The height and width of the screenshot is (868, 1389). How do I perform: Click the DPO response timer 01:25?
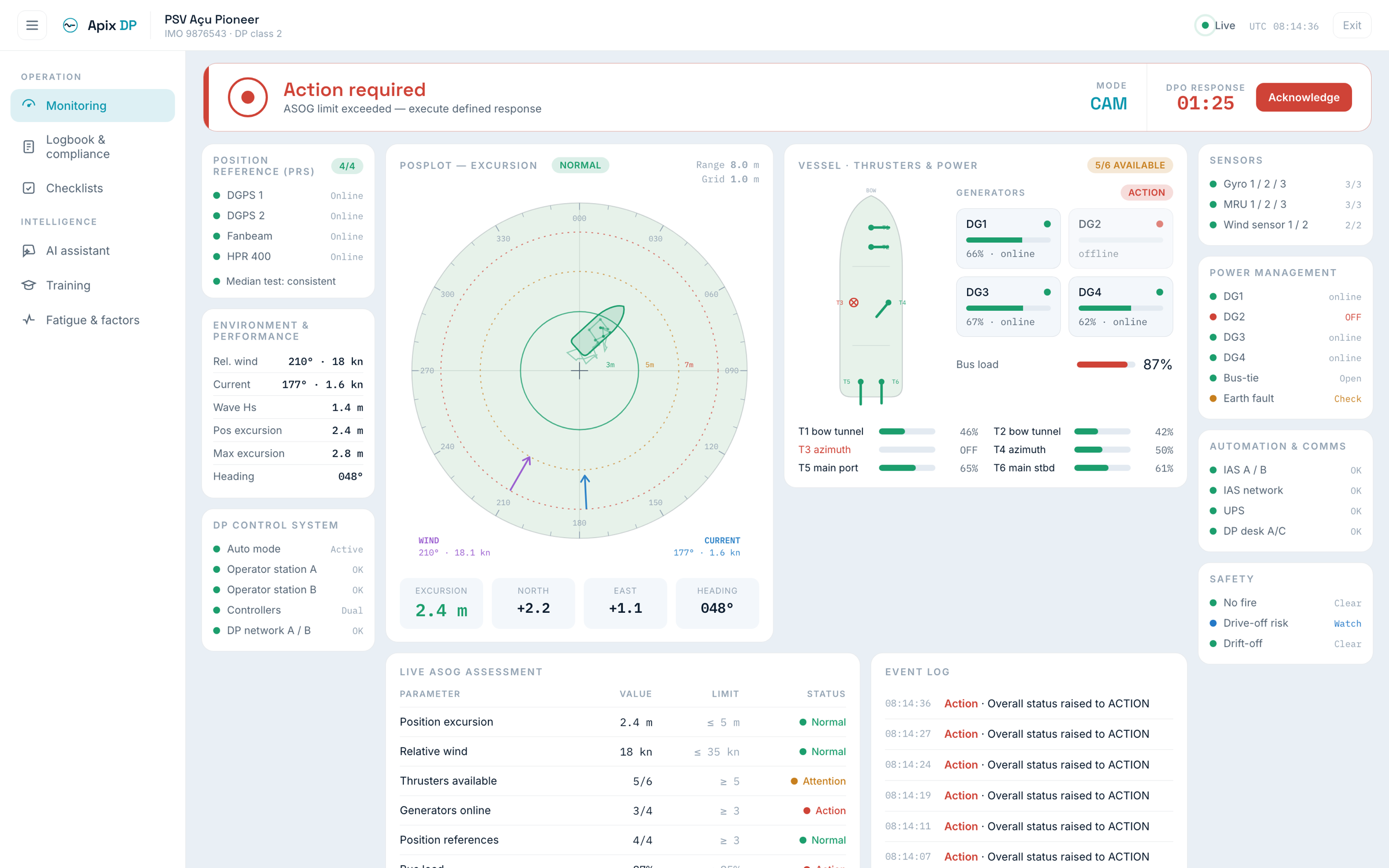pos(1206,104)
